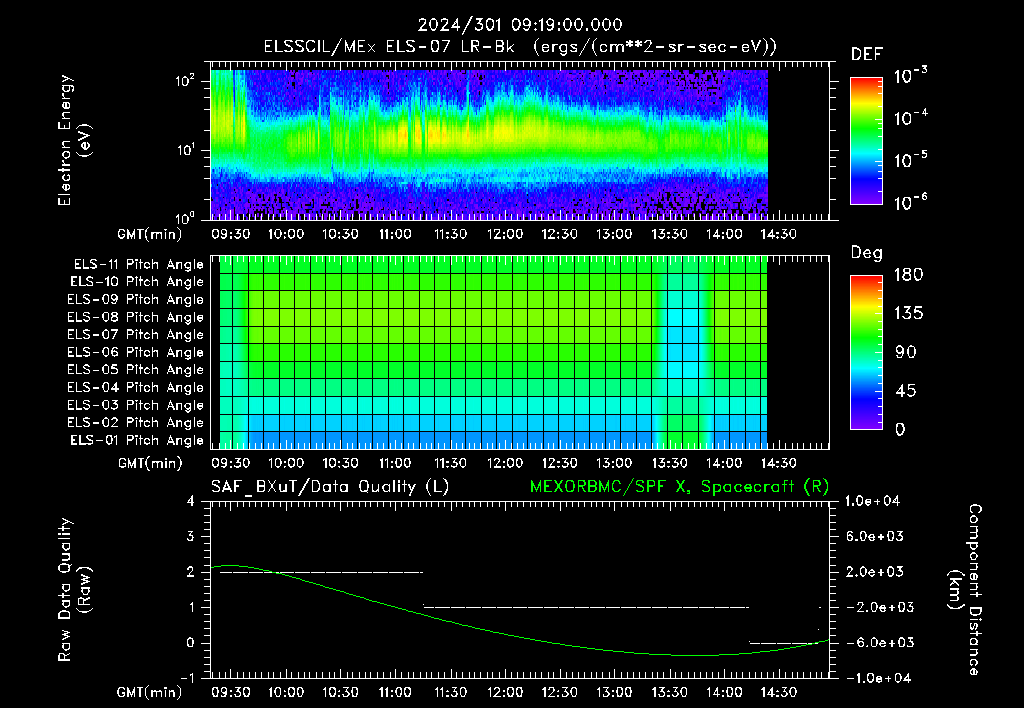This screenshot has width=1024, height=708.
Task: Click the timestamp title 2024/301 09:19:00.000
Action: (x=520, y=25)
